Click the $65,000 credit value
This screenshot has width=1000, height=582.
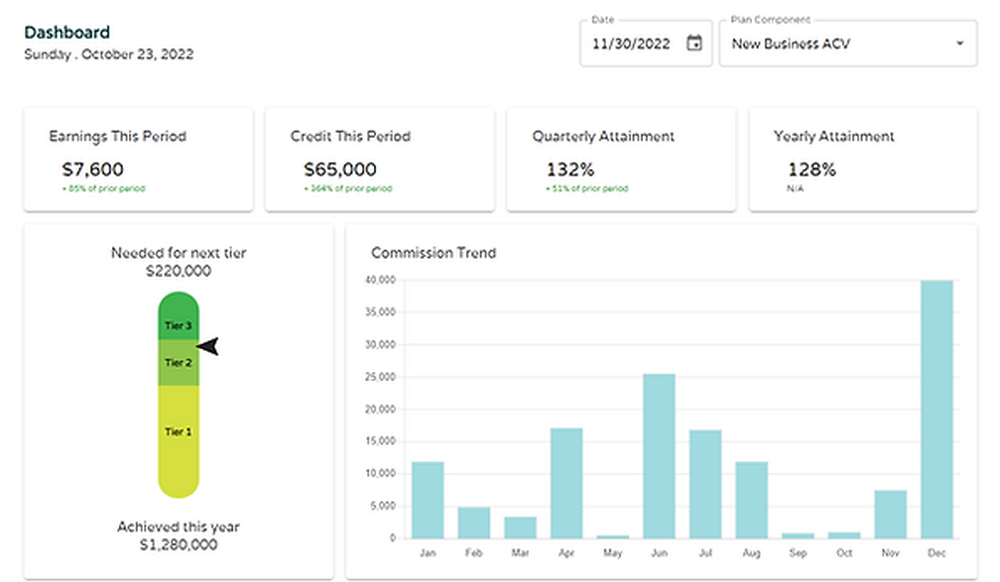[x=340, y=170]
